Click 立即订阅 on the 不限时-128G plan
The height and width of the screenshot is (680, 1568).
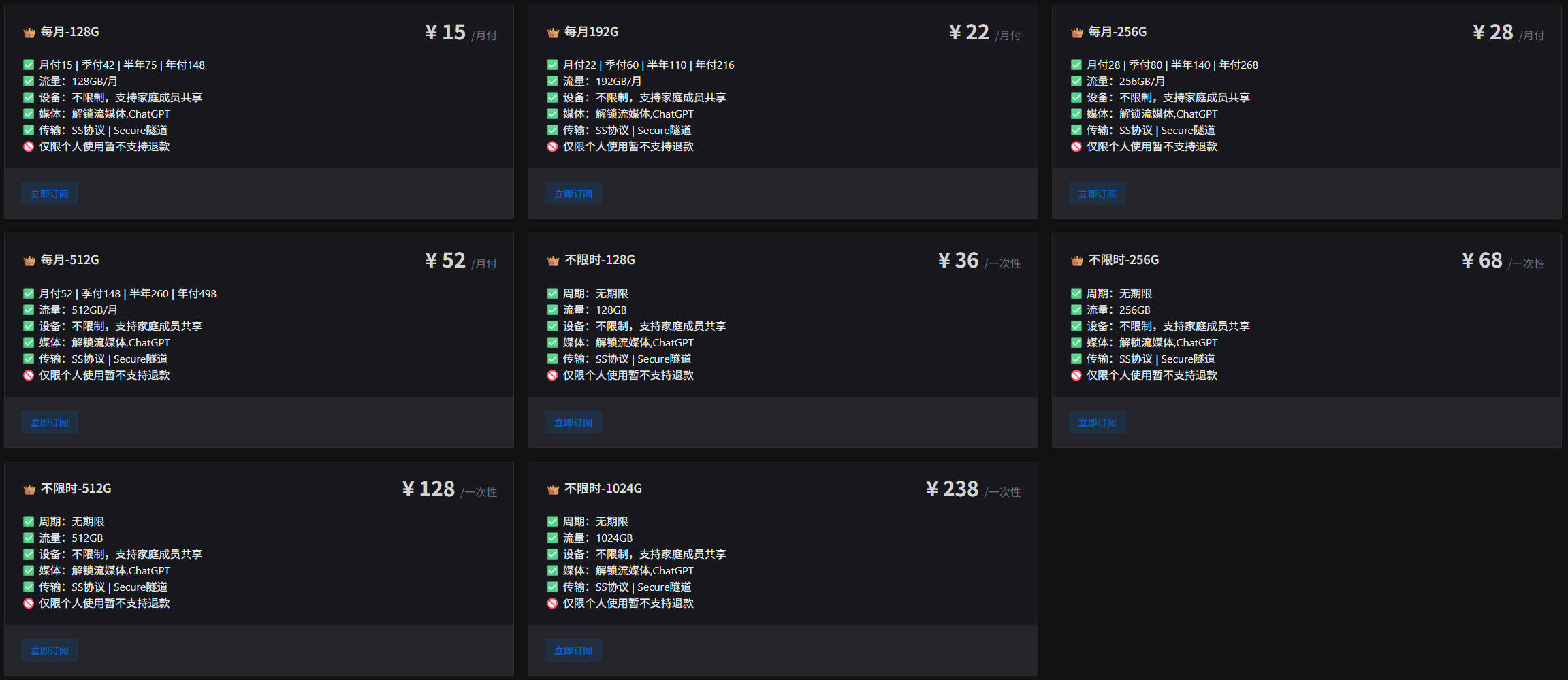click(573, 423)
